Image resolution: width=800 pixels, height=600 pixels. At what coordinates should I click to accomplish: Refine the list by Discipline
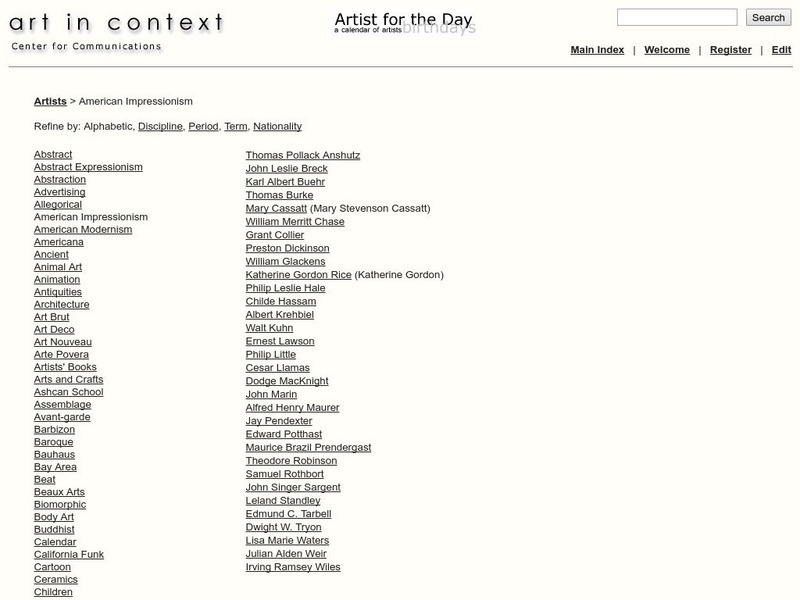[x=160, y=127]
